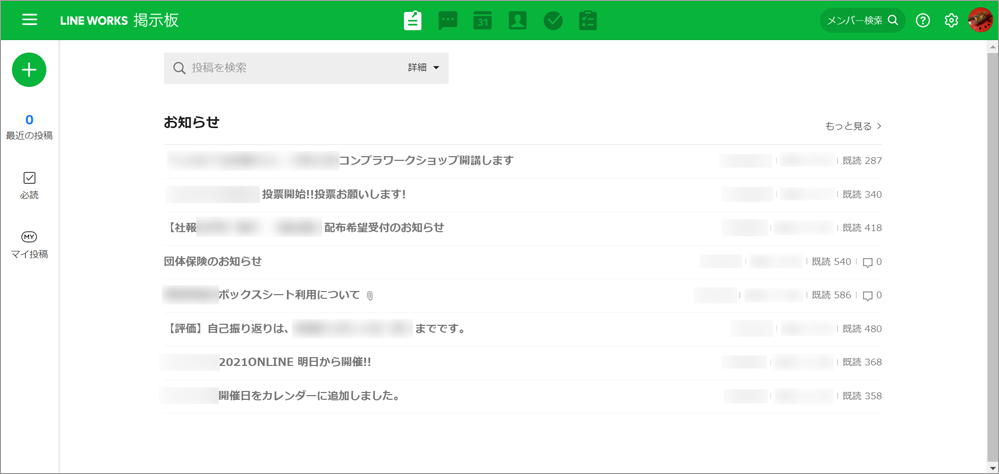Open the 団体保険のお知らせ post

(x=213, y=261)
